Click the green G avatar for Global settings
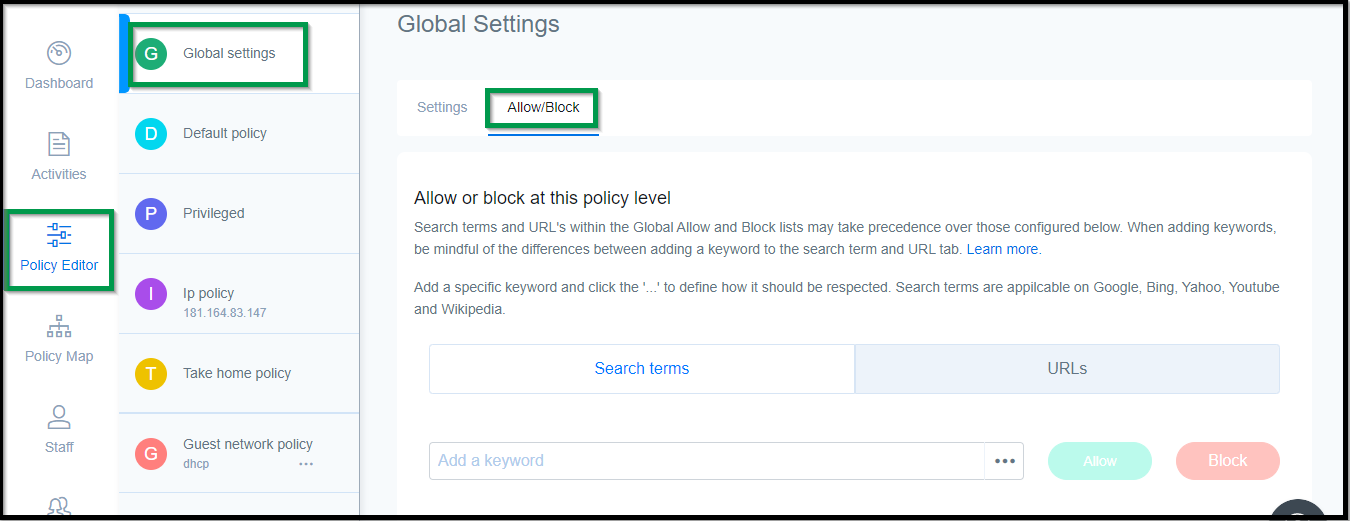Viewport: 1350px width, 521px height. tap(151, 54)
